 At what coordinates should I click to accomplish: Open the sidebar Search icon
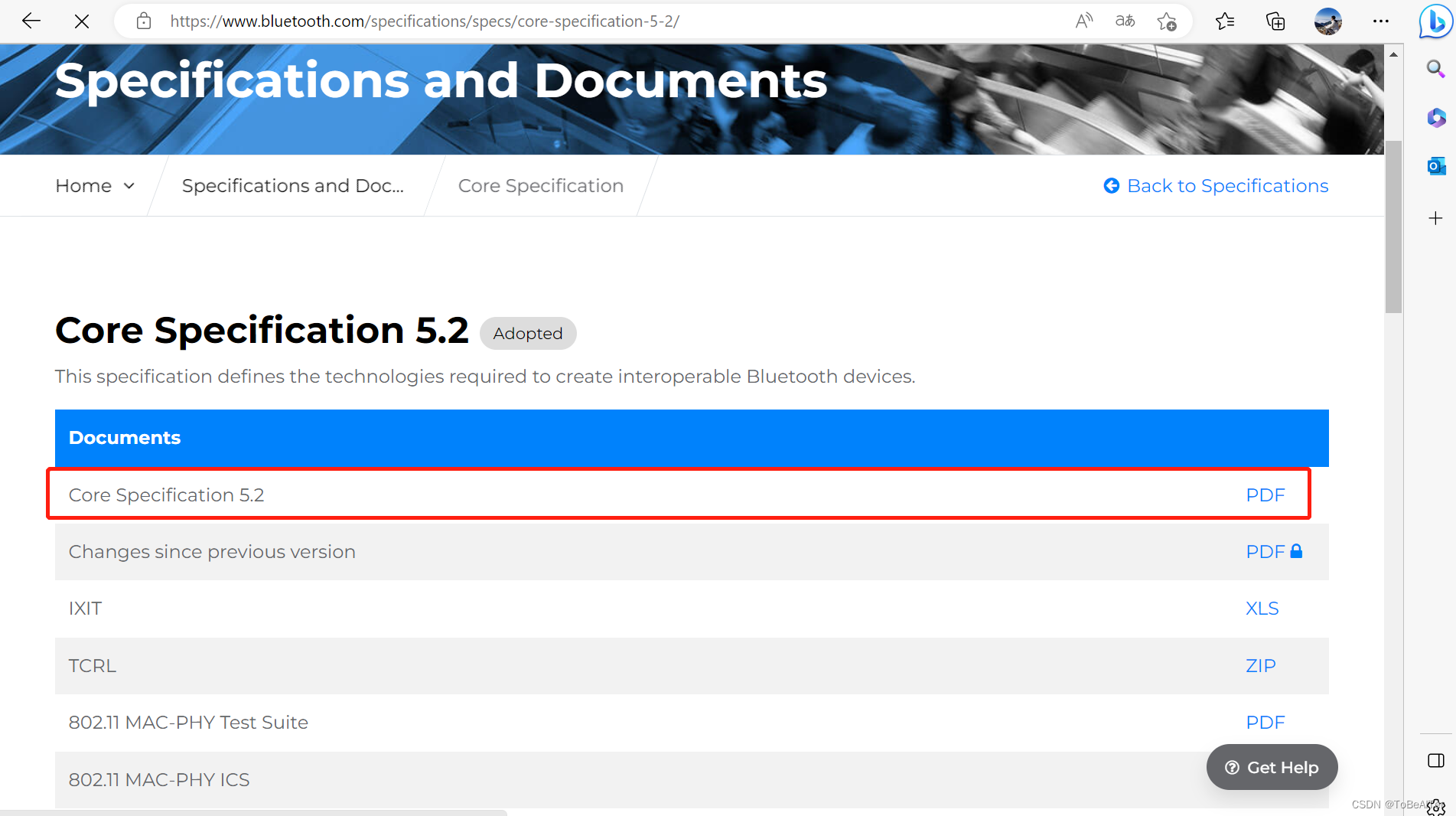tap(1435, 70)
